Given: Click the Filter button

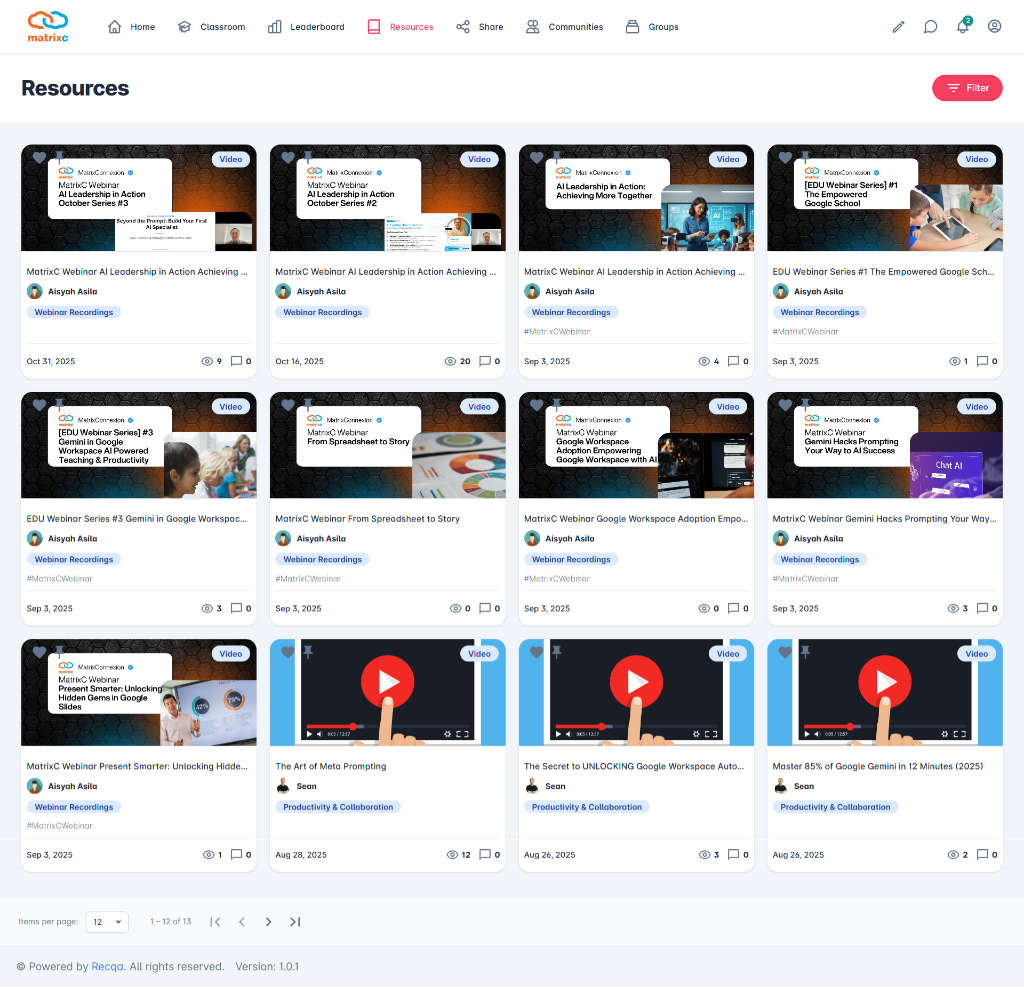Looking at the screenshot, I should click(967, 88).
